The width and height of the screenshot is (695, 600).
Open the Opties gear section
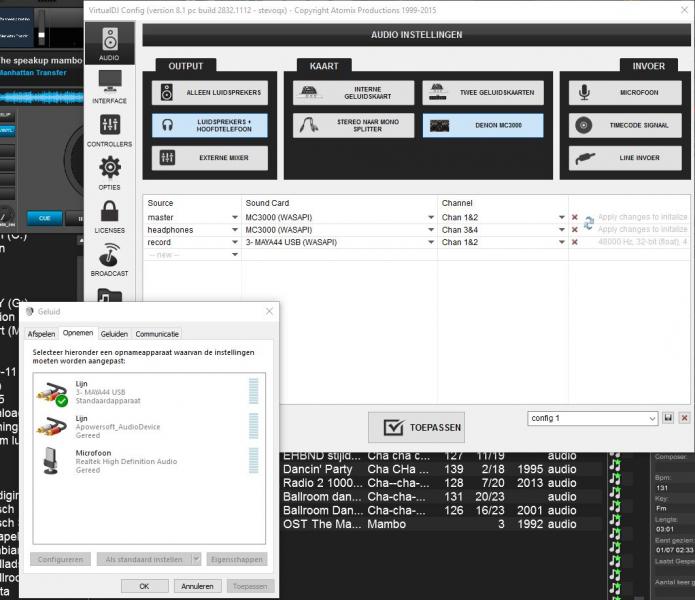pyautogui.click(x=110, y=173)
